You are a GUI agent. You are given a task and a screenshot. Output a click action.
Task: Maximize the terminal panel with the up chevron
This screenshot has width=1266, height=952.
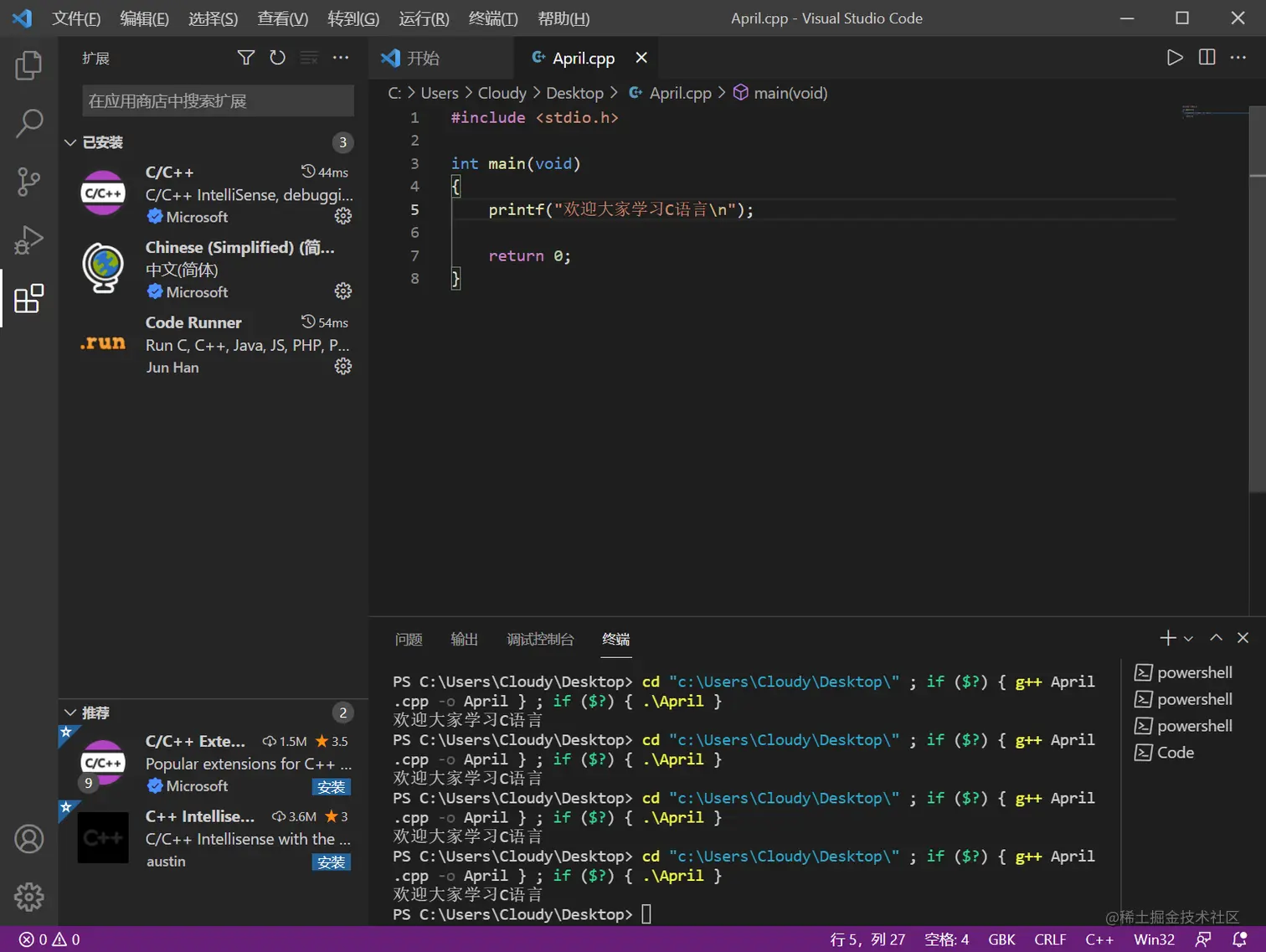(1216, 638)
